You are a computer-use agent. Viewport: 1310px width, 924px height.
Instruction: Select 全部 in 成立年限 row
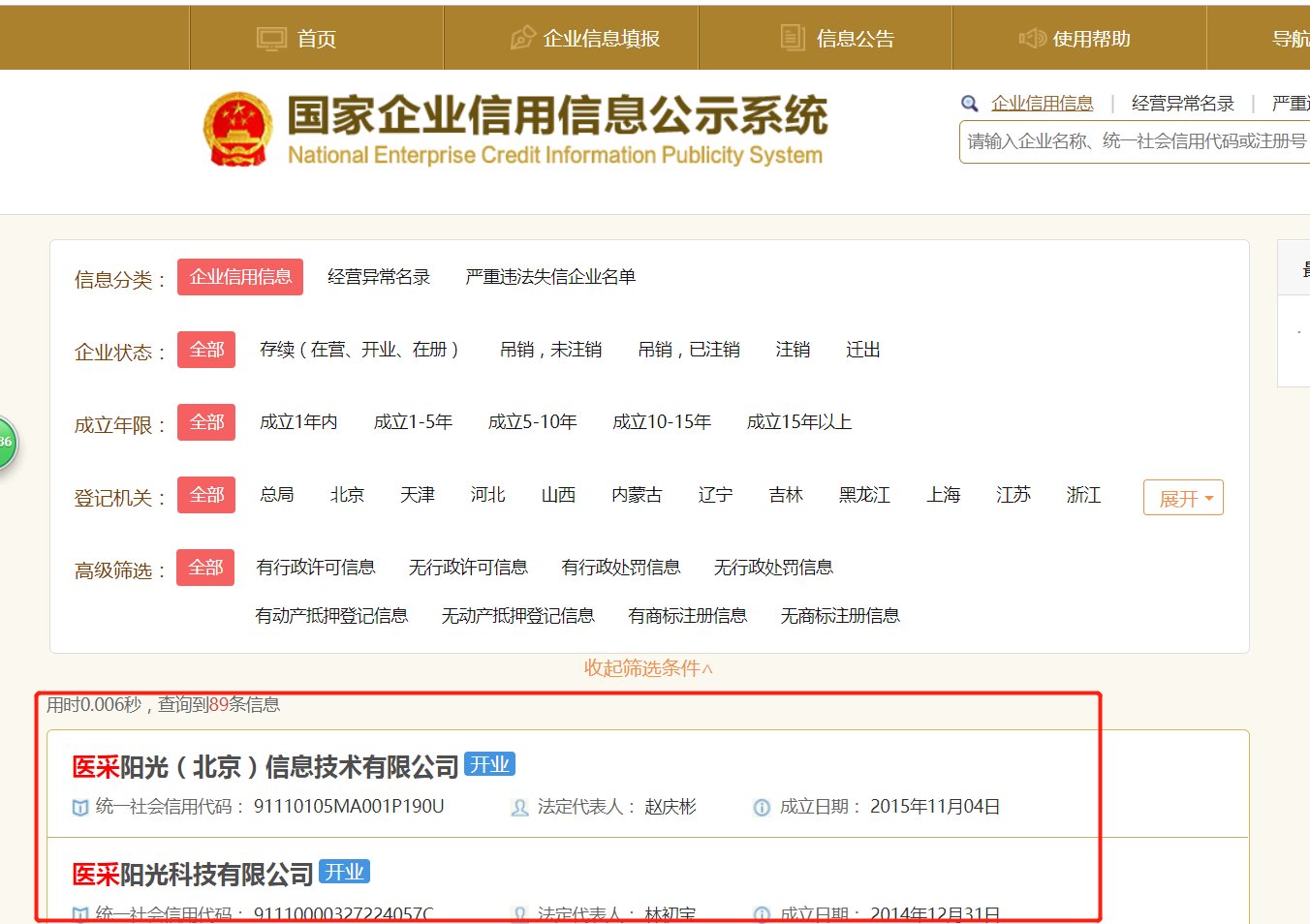coord(206,422)
